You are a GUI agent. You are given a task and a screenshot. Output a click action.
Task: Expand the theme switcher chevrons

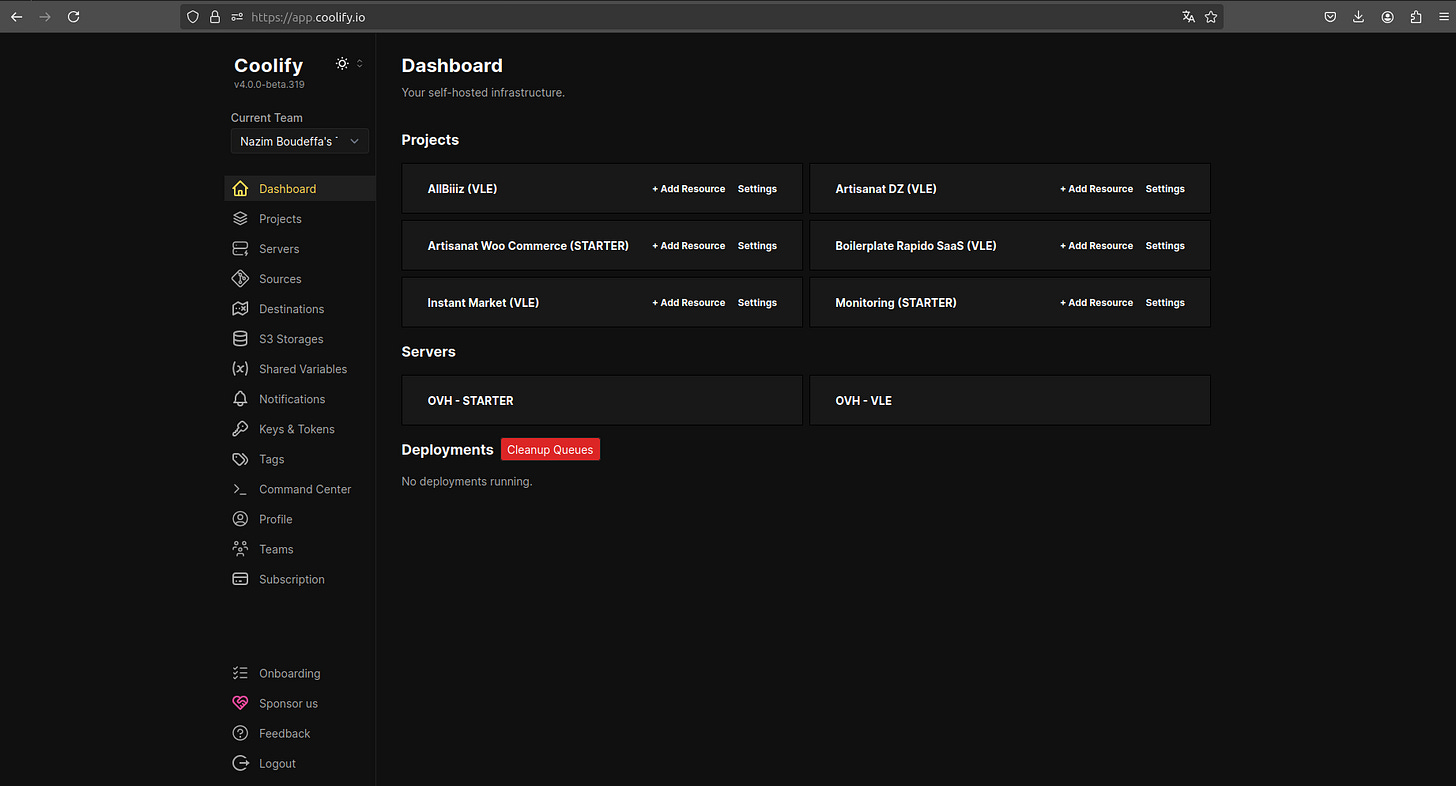pos(360,63)
